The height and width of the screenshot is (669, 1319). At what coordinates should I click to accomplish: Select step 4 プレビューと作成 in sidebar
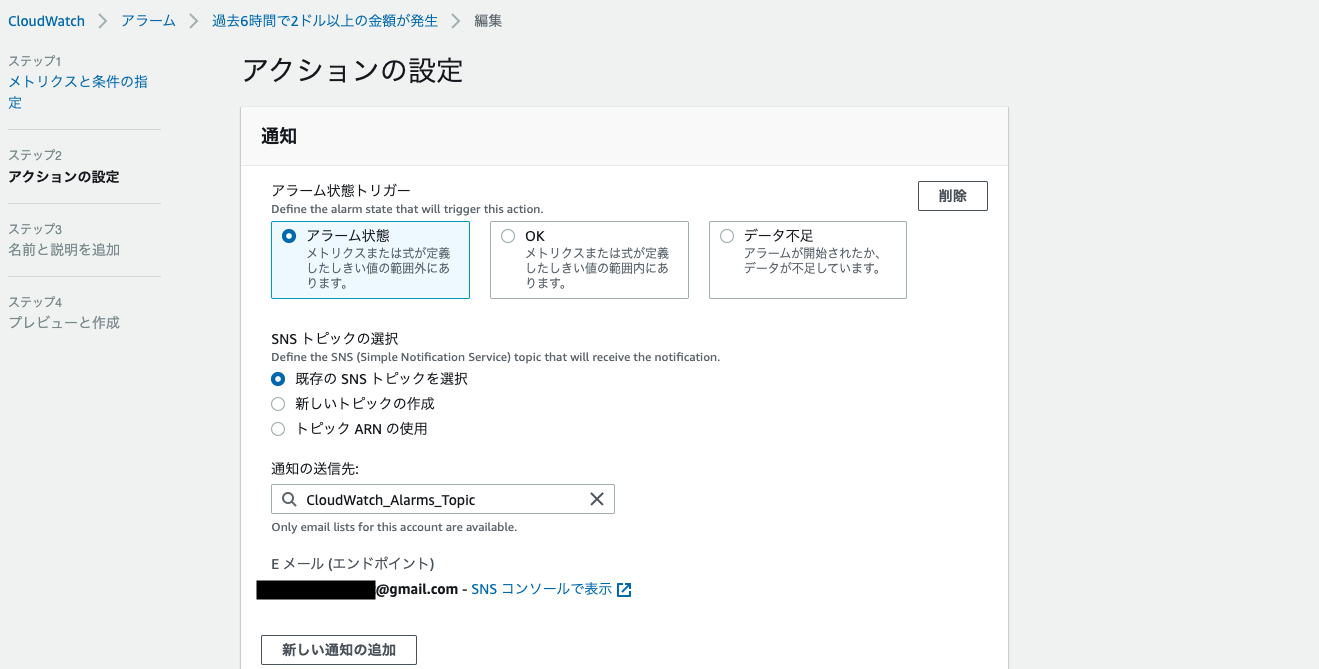64,323
